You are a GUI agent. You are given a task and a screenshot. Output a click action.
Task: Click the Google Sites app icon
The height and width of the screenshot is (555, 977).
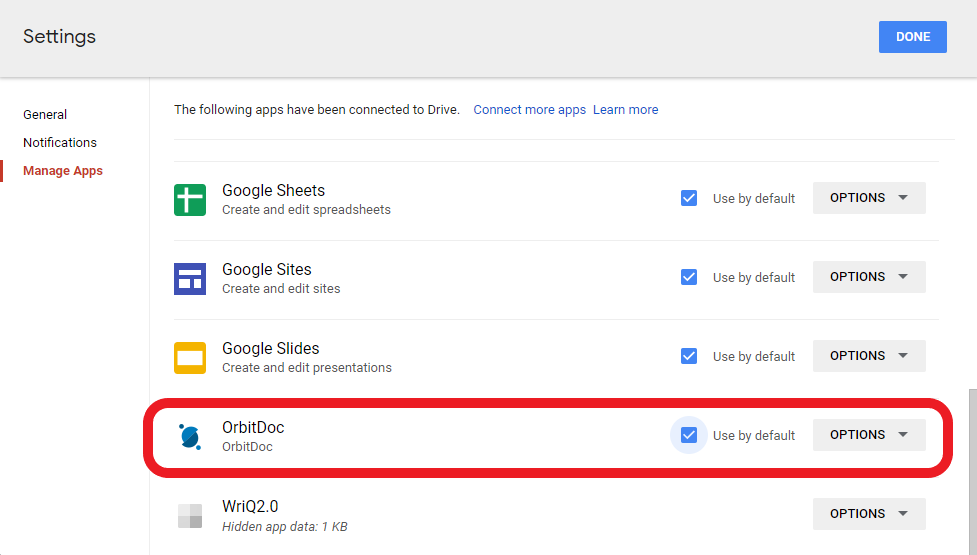click(x=189, y=278)
